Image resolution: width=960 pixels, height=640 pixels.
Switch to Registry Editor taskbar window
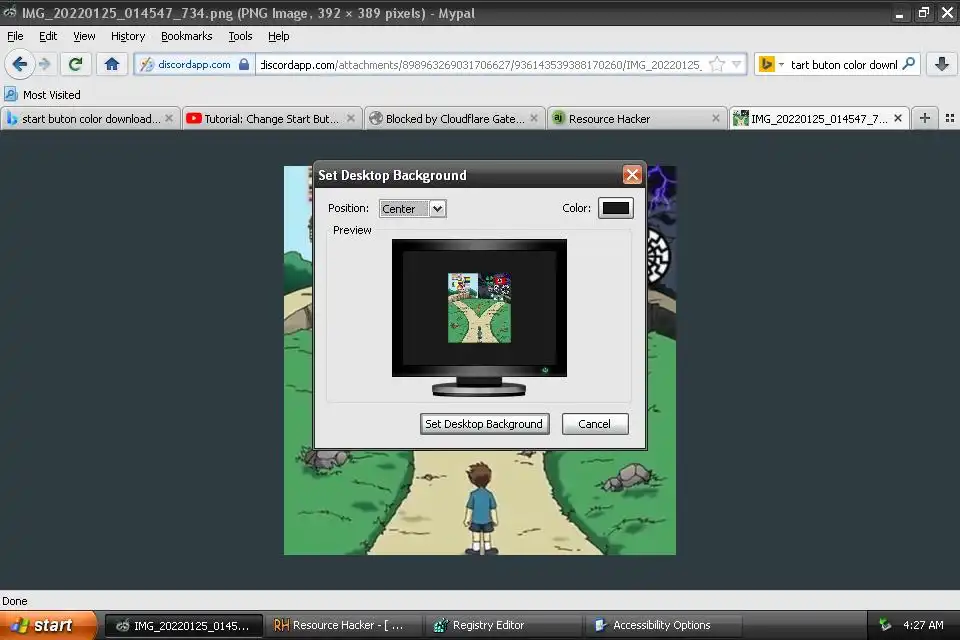click(x=503, y=625)
